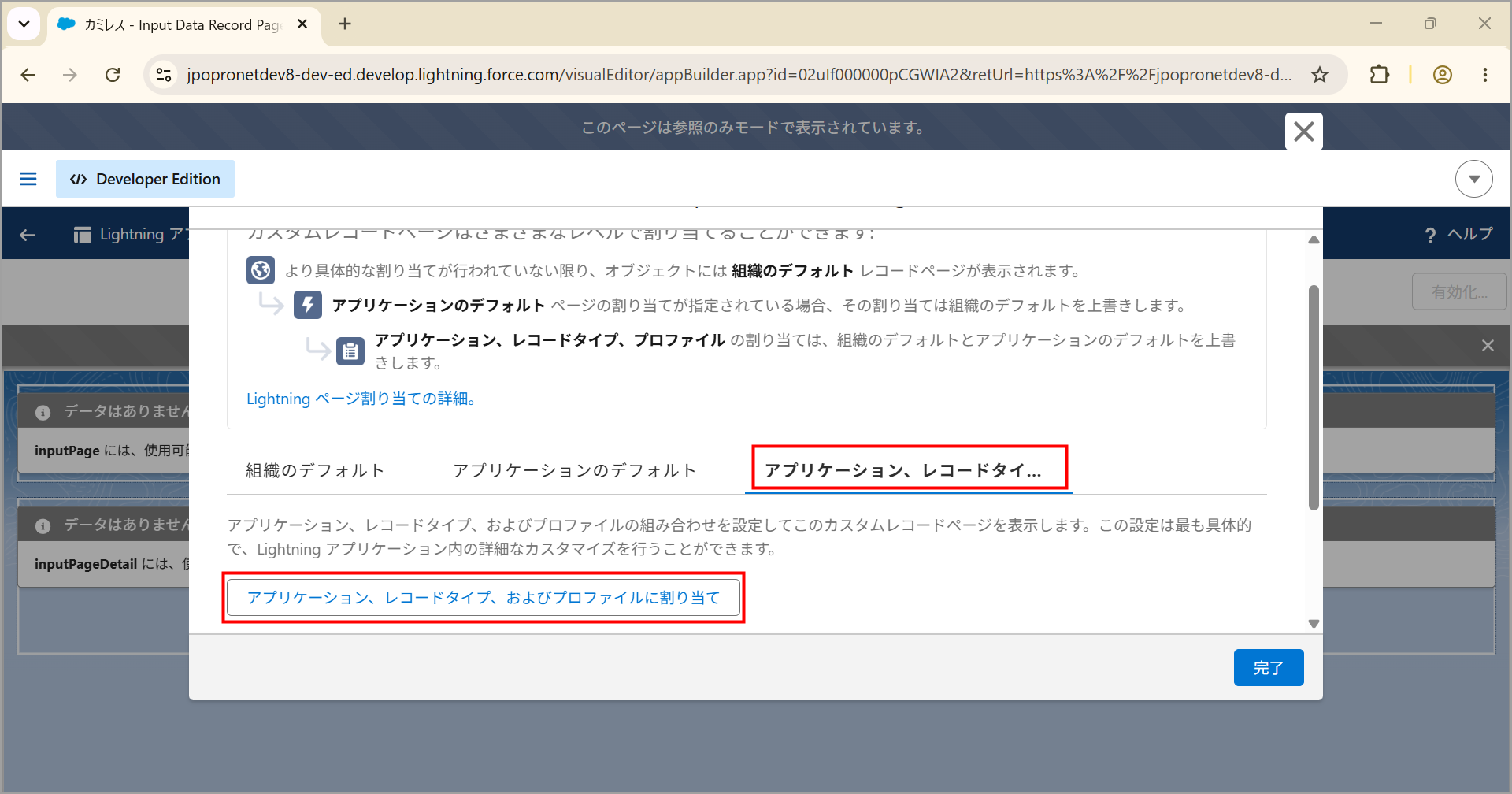Switch to アプリケーションのデフォルト tab
This screenshot has width=1512, height=794.
coord(575,470)
